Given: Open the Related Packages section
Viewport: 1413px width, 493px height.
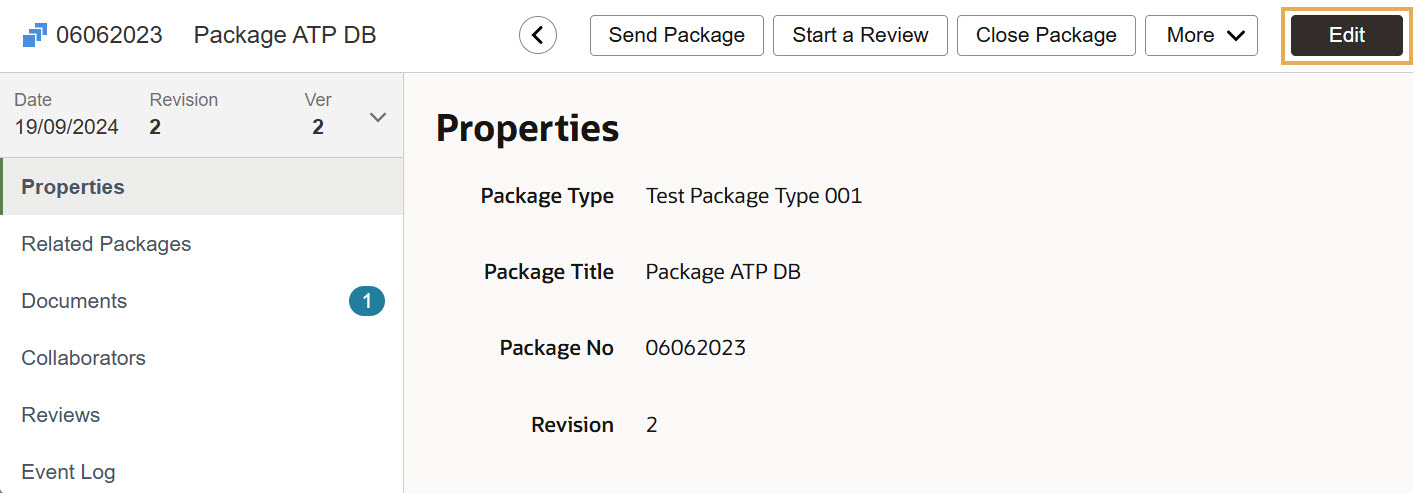Looking at the screenshot, I should 106,244.
